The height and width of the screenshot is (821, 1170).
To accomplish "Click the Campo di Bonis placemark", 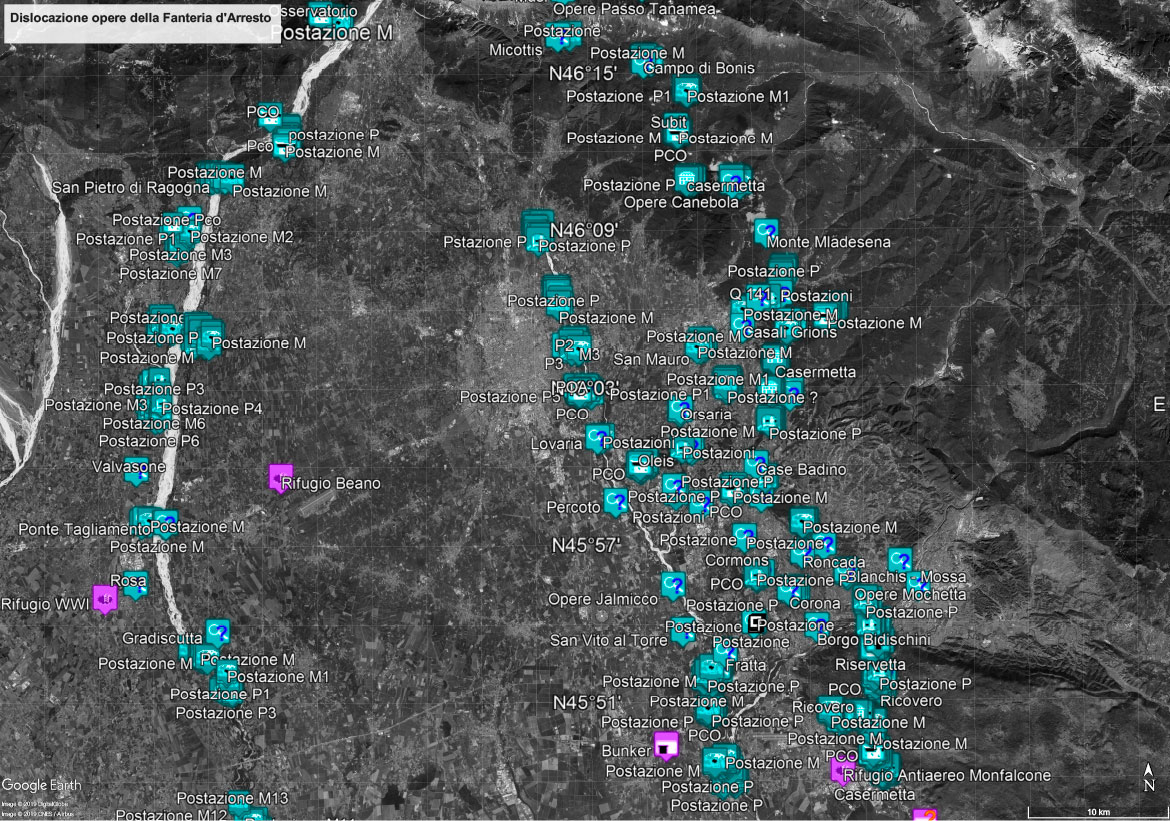I will [642, 66].
